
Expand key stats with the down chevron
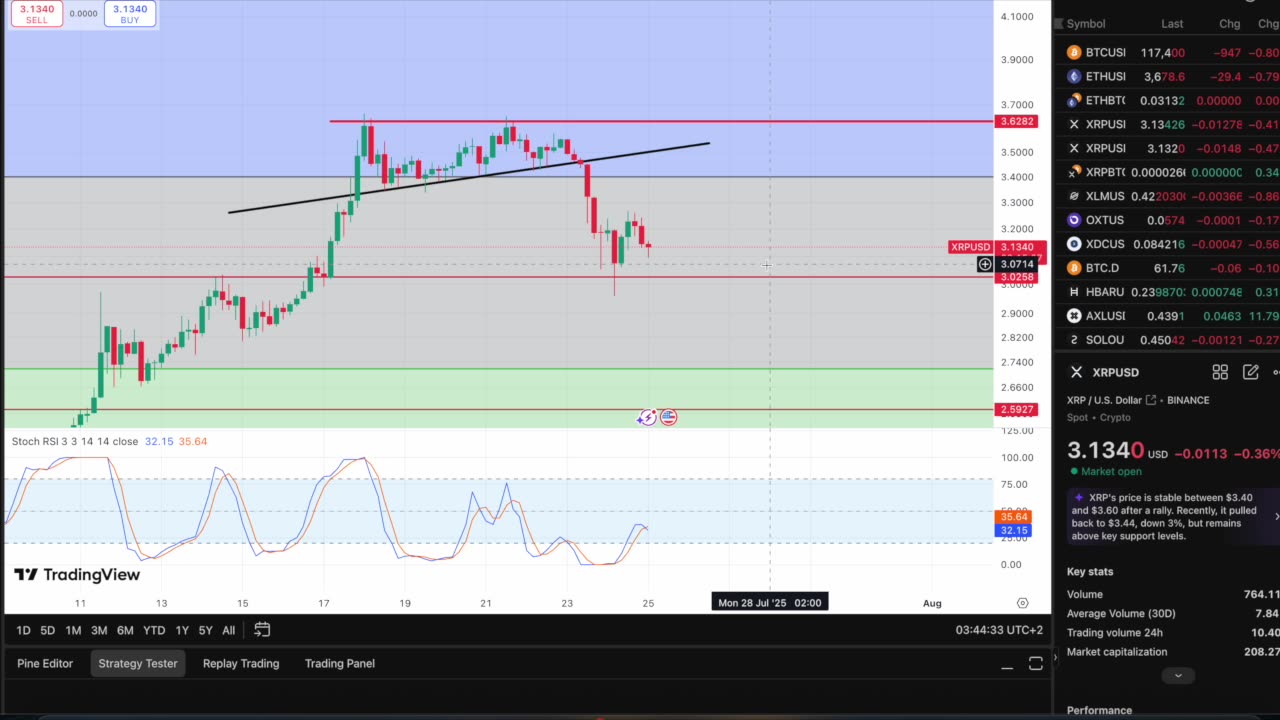(x=1178, y=676)
